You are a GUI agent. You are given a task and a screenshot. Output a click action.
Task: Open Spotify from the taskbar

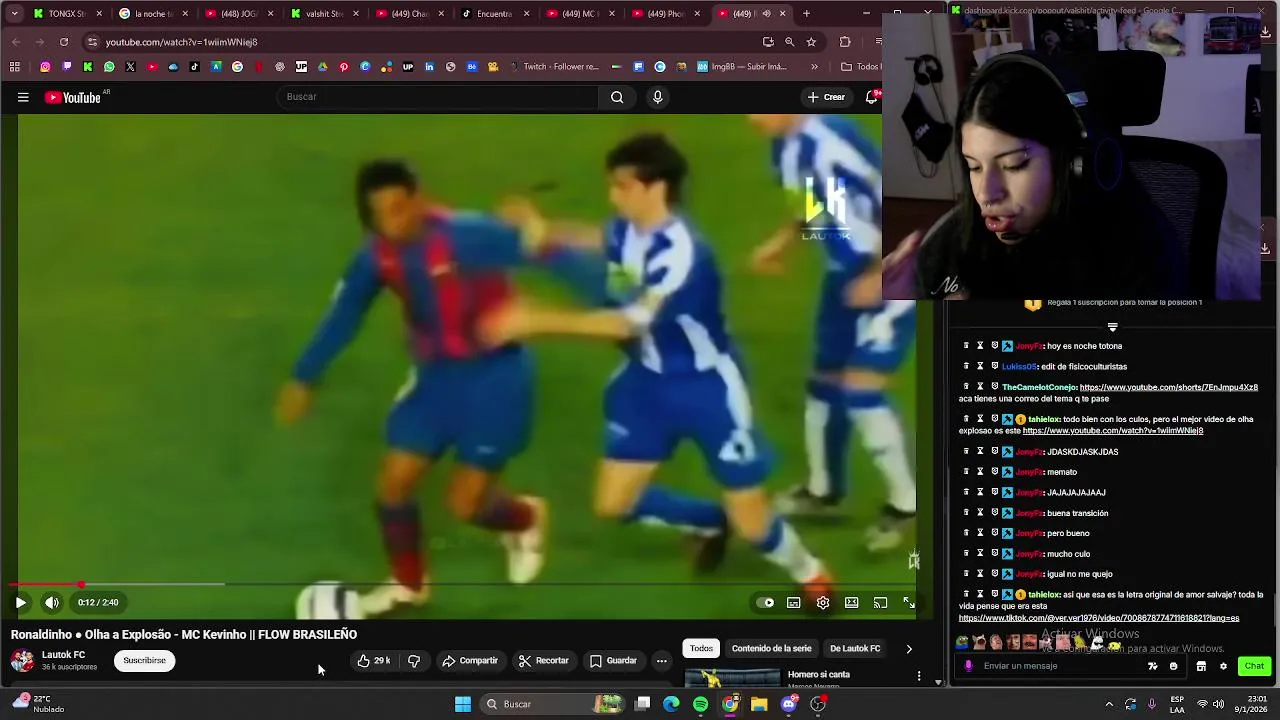point(700,704)
